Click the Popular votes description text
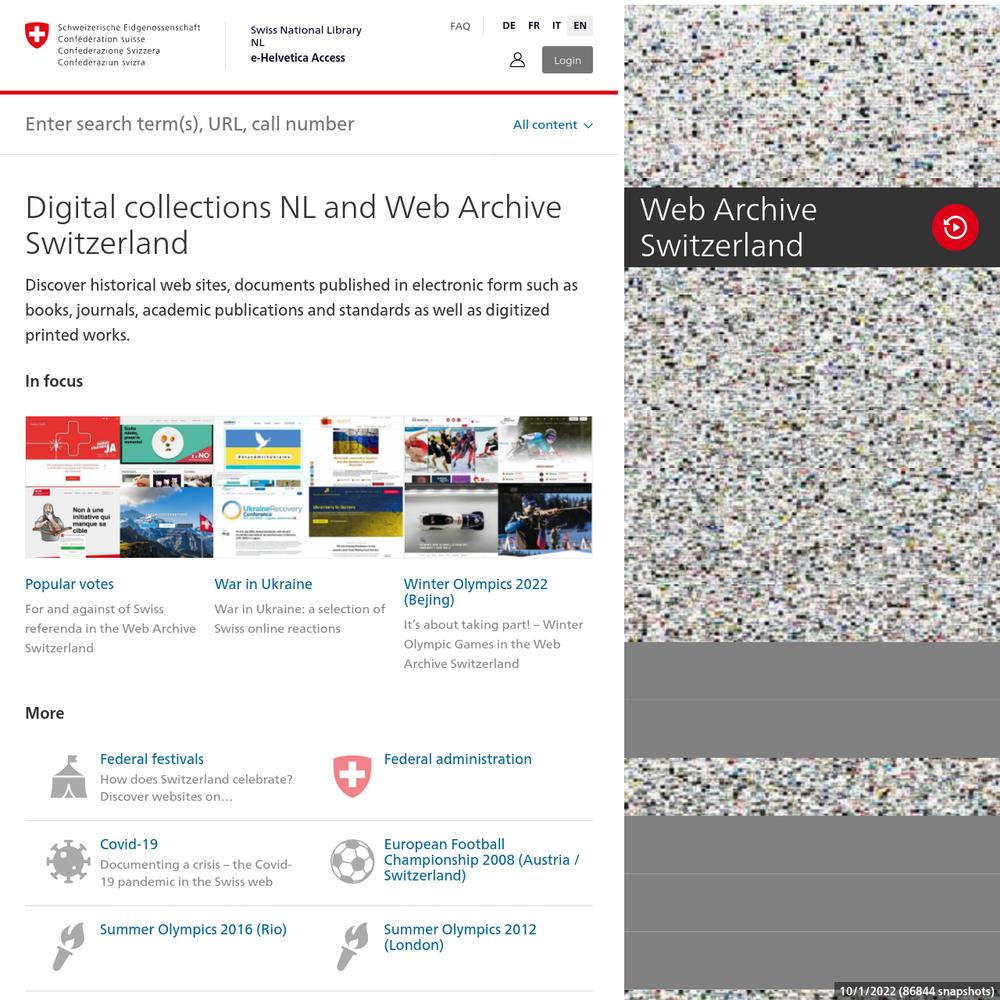This screenshot has height=1000, width=1000. pos(110,628)
